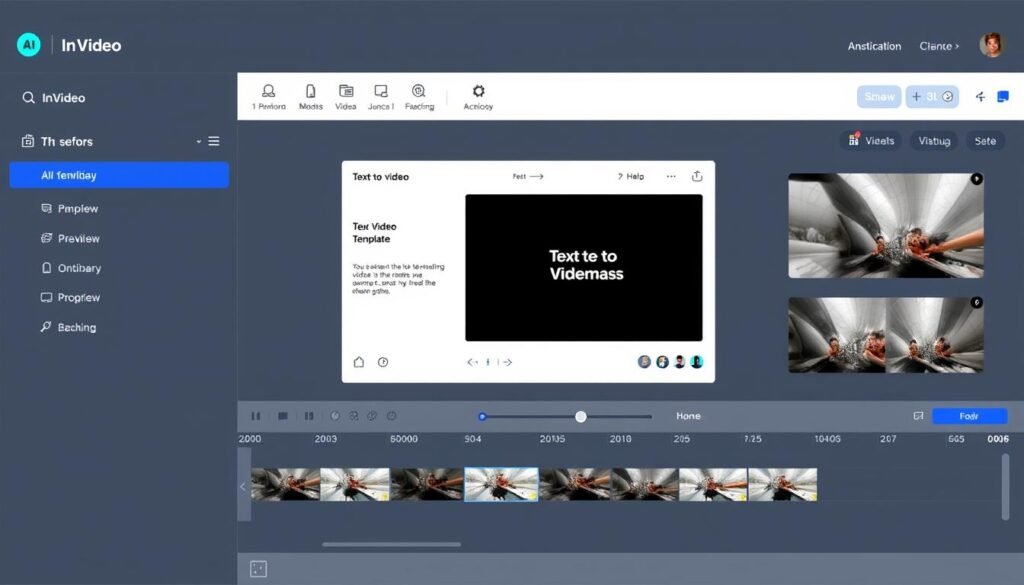Expand the dropdown arrow next to Th sefors
The image size is (1024, 585).
[199, 141]
